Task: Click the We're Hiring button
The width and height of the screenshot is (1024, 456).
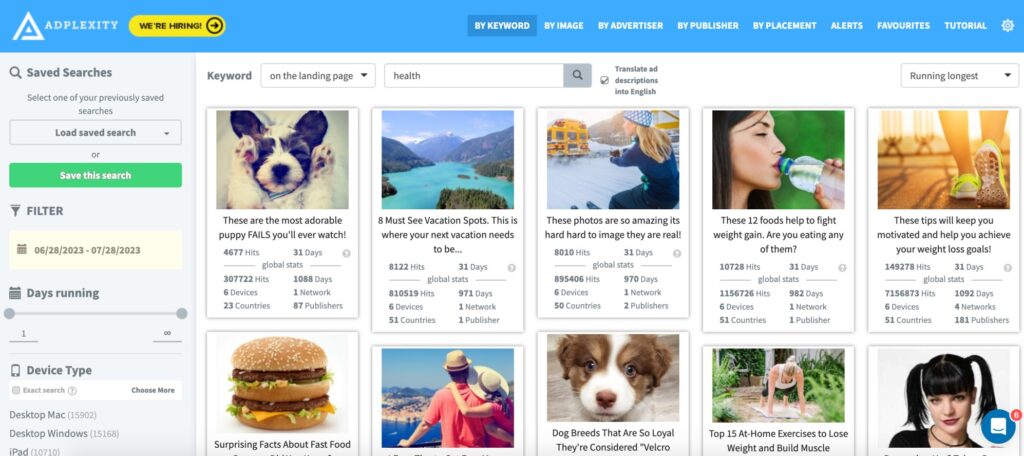Action: [177, 25]
